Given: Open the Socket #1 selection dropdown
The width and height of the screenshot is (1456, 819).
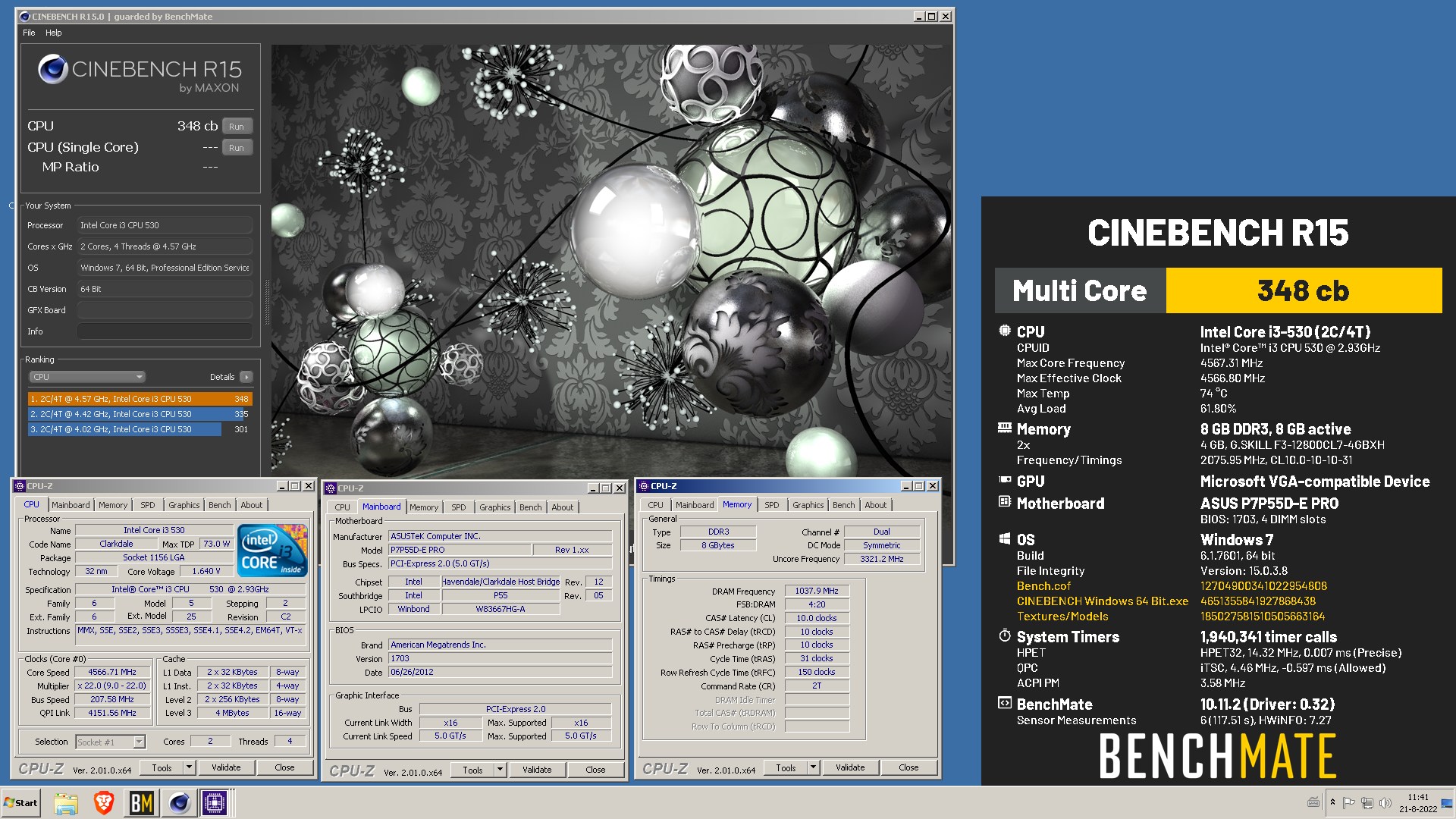Looking at the screenshot, I should click(x=111, y=742).
